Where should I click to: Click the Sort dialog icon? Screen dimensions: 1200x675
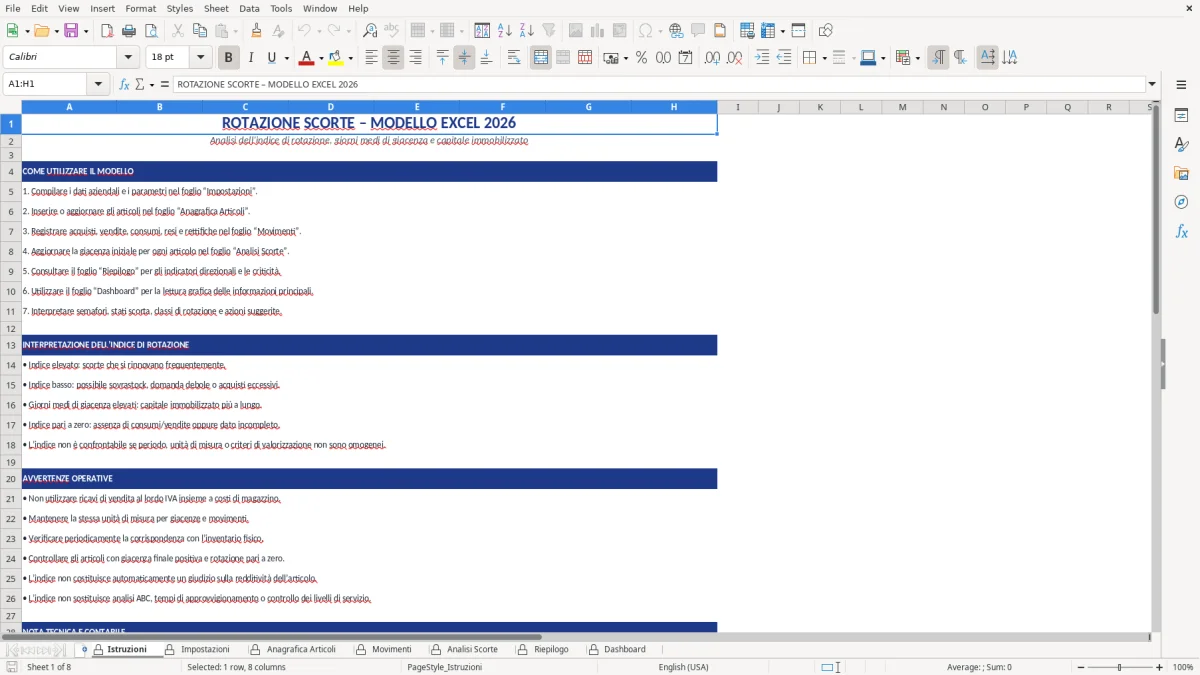[482, 31]
